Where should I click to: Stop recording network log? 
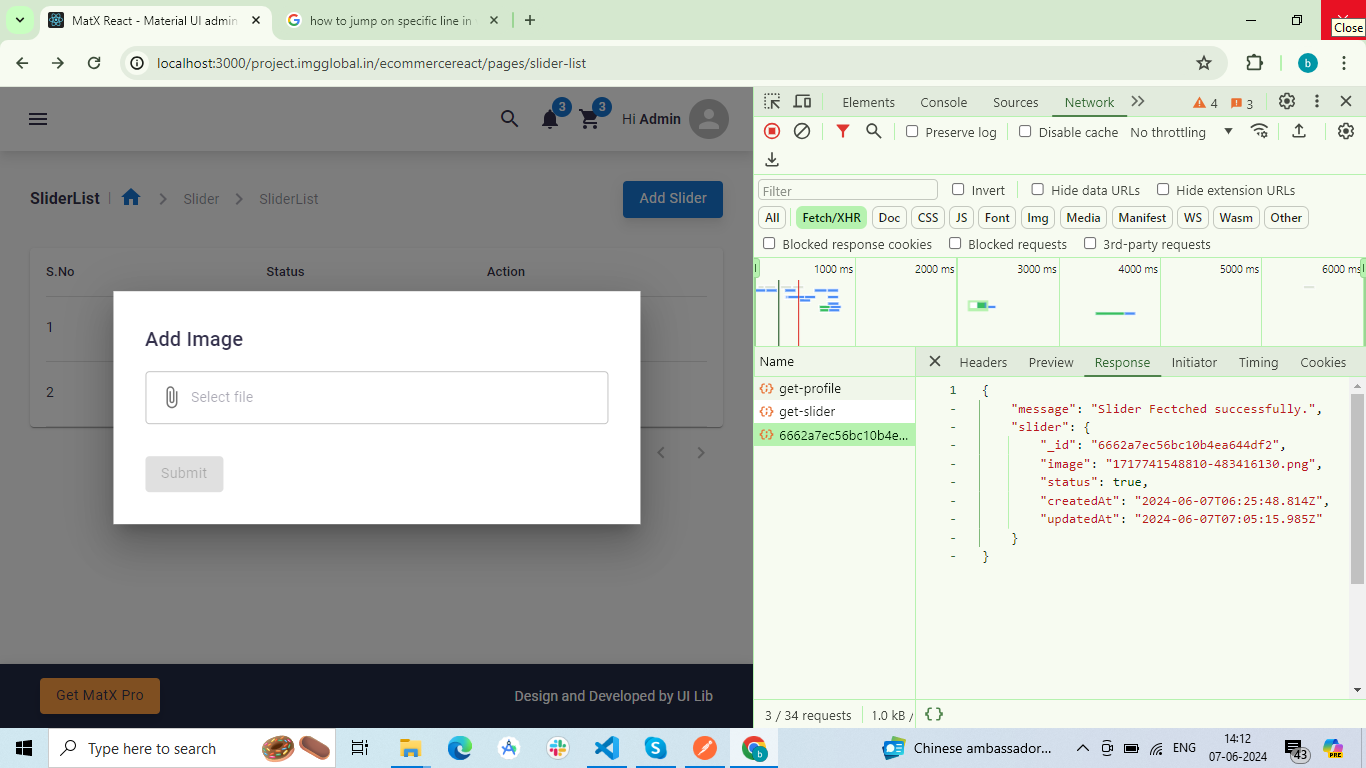pos(772,131)
